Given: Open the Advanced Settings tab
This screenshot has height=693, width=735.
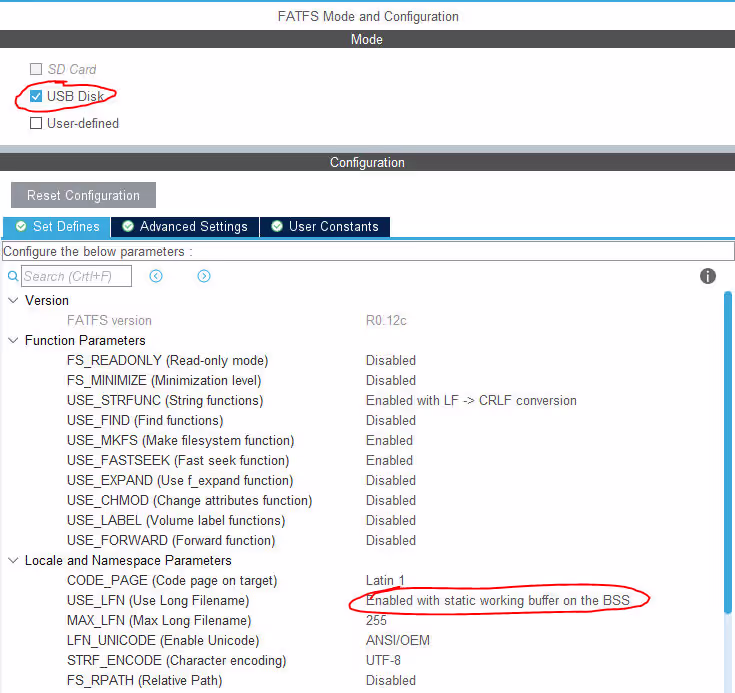Looking at the screenshot, I should click(x=185, y=227).
